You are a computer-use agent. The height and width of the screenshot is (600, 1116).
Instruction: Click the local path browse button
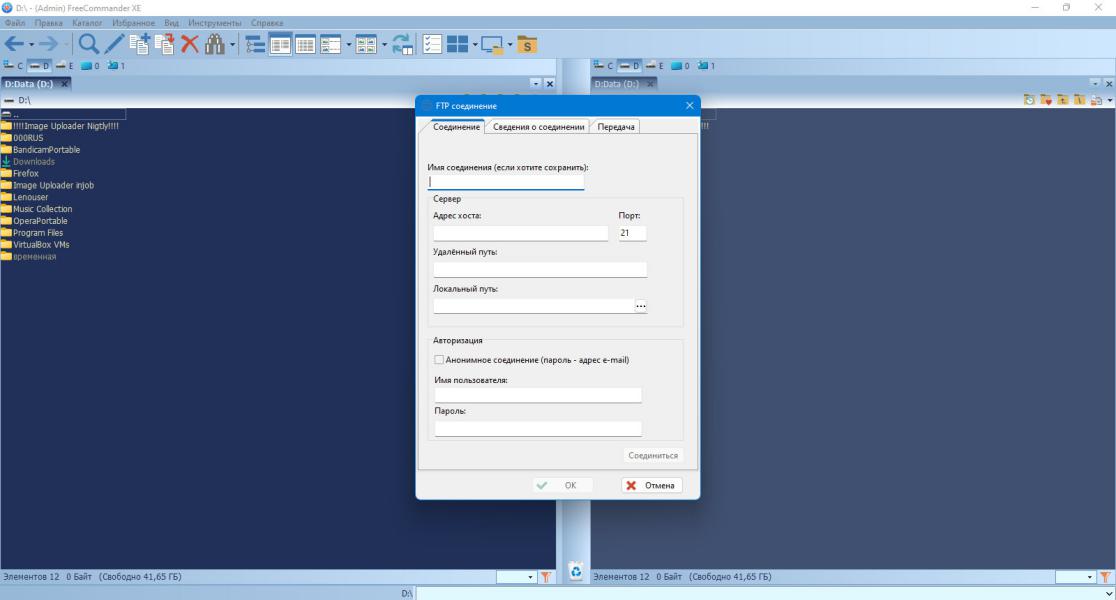[x=641, y=306]
